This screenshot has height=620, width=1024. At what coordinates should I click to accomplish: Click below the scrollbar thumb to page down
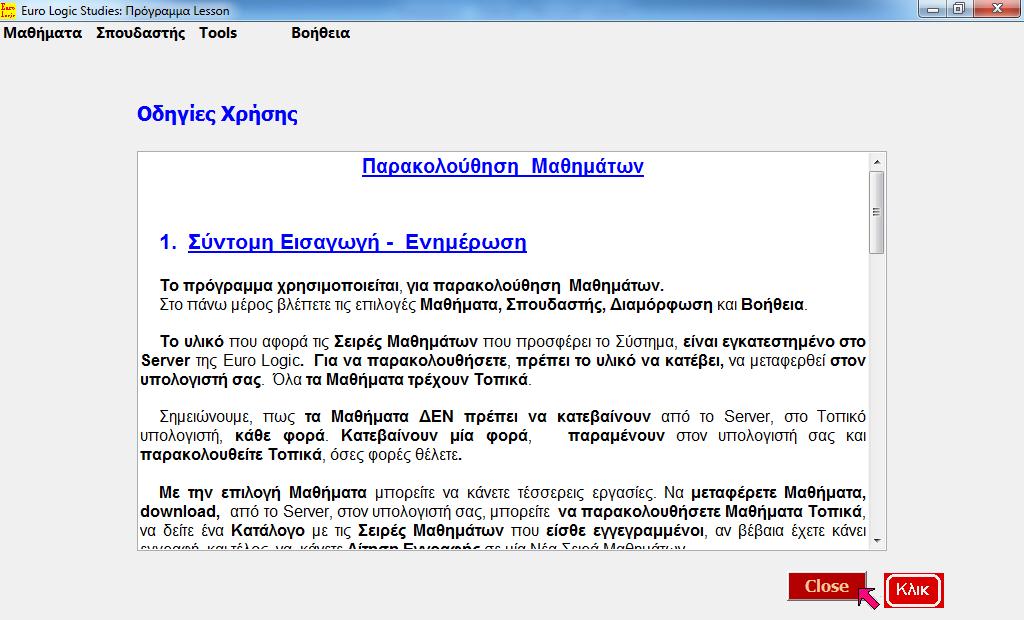(879, 400)
